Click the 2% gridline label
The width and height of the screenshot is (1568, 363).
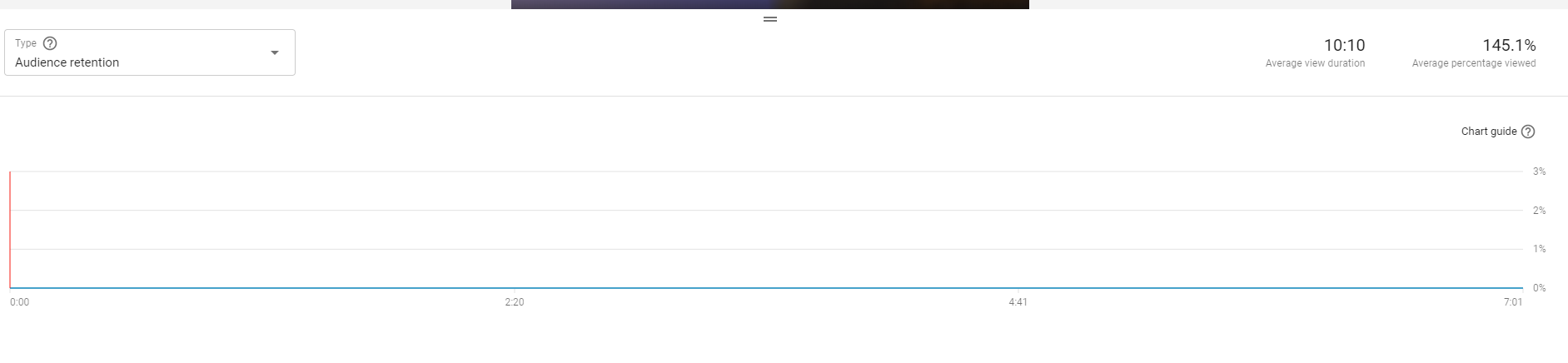[x=1539, y=211]
